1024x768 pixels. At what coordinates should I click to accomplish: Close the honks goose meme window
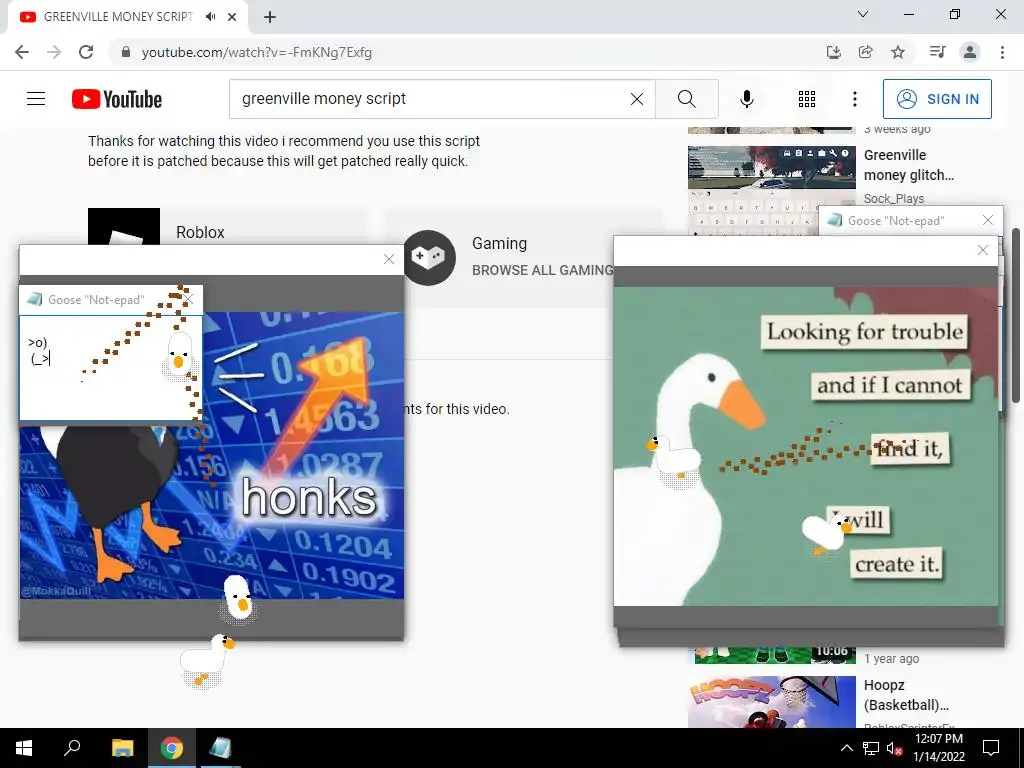(x=389, y=259)
